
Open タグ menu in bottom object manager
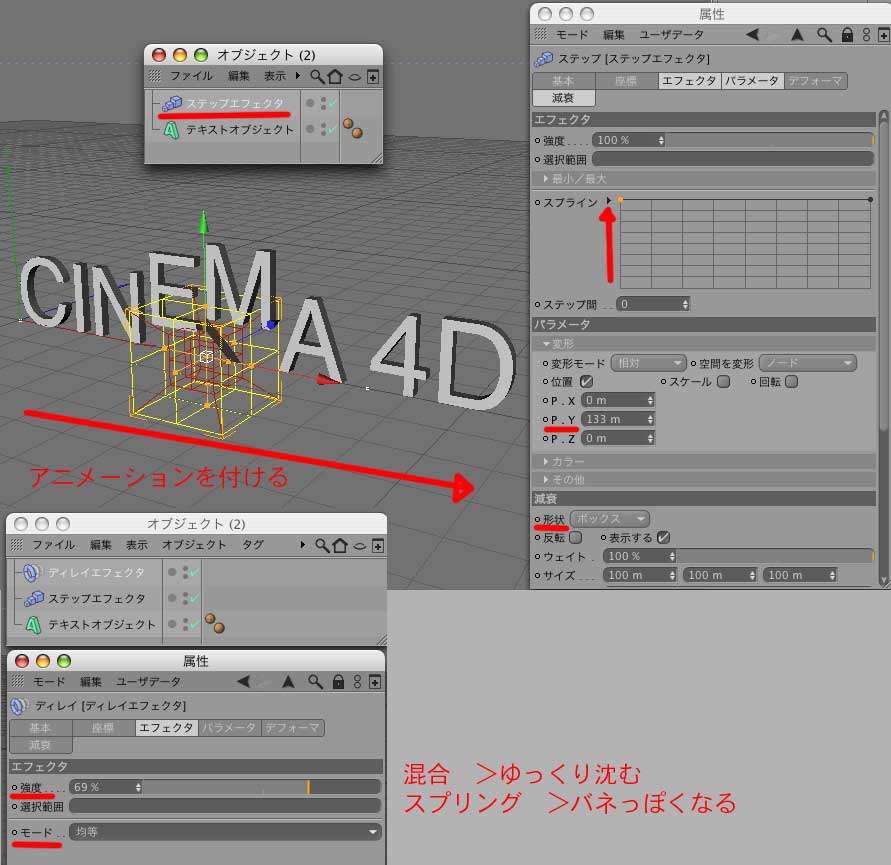click(x=253, y=544)
